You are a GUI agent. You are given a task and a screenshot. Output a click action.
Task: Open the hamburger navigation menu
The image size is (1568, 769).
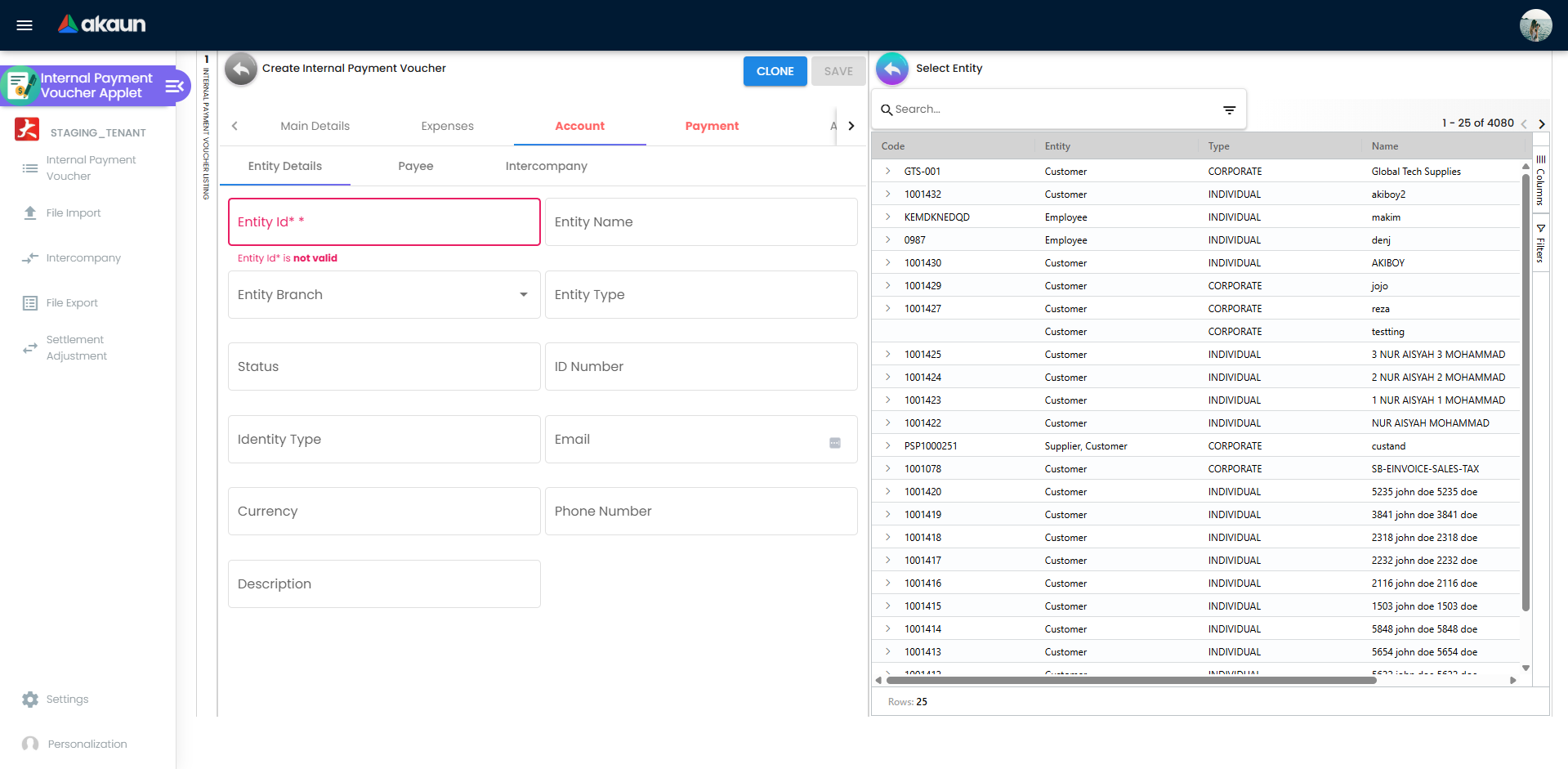24,25
